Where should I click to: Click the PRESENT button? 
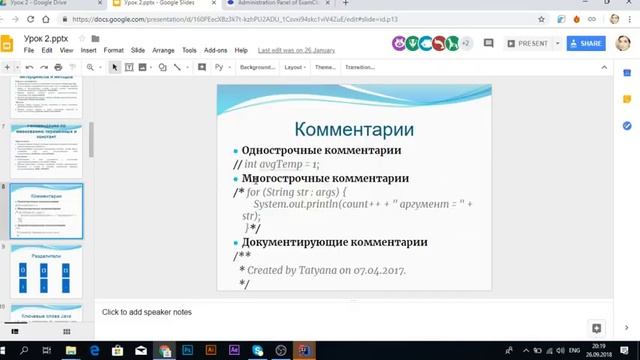pos(527,43)
